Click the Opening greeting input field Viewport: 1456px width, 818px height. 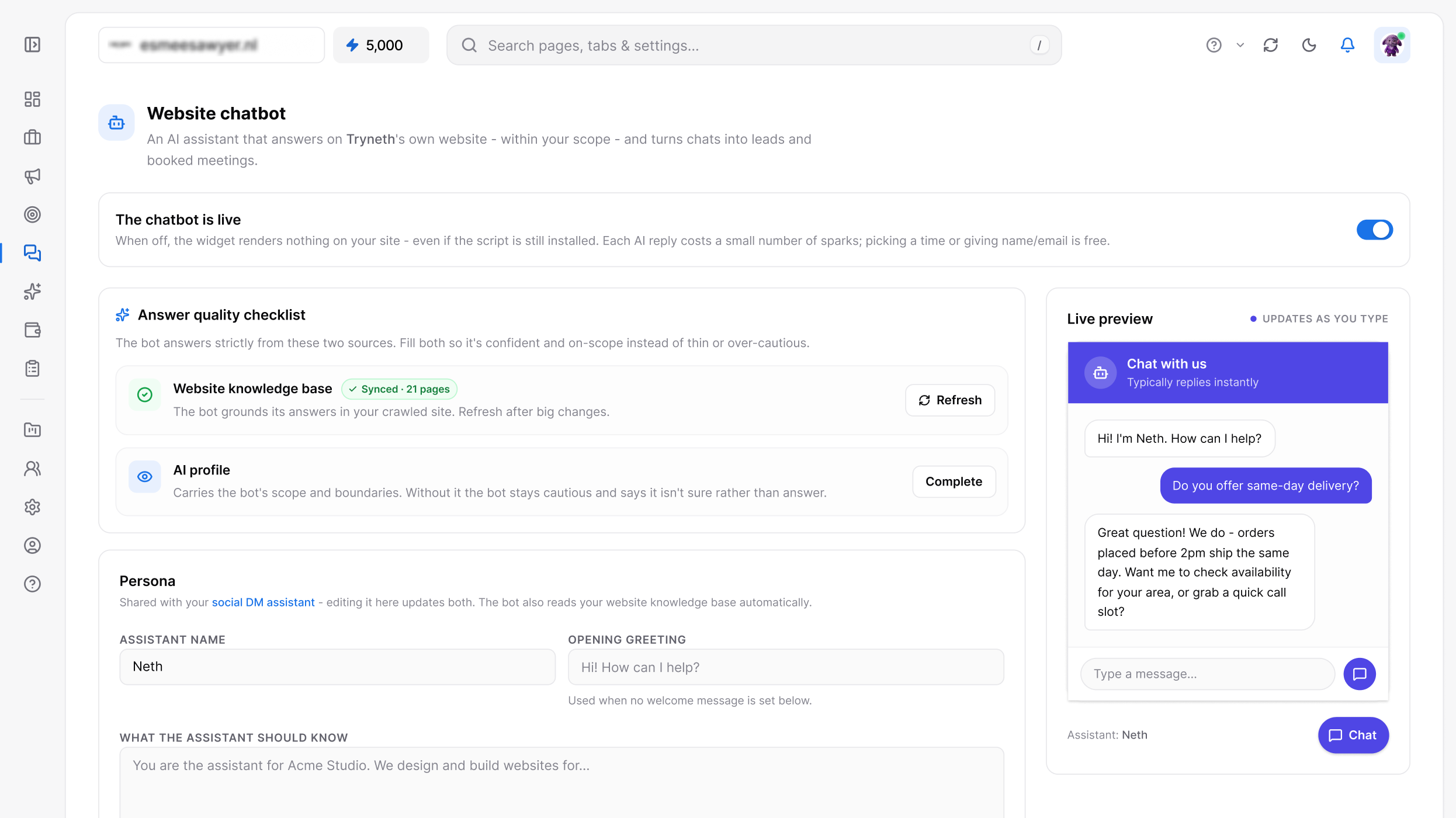tap(786, 667)
